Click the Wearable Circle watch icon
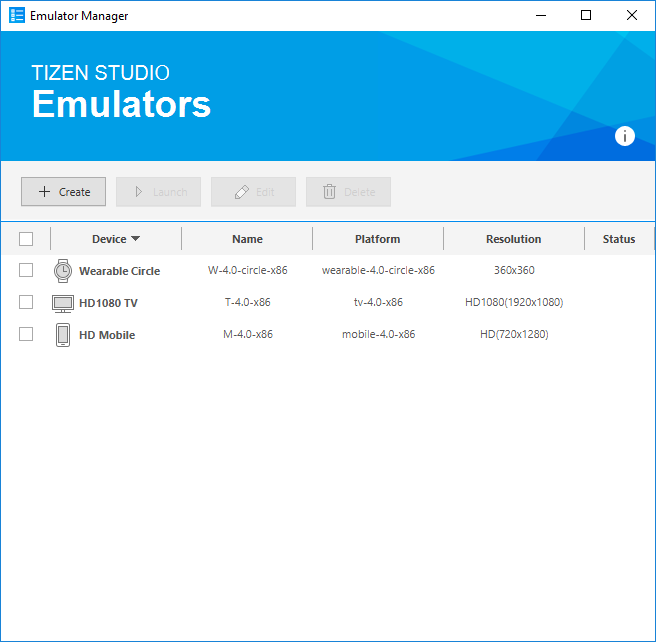656x642 pixels. tap(63, 271)
